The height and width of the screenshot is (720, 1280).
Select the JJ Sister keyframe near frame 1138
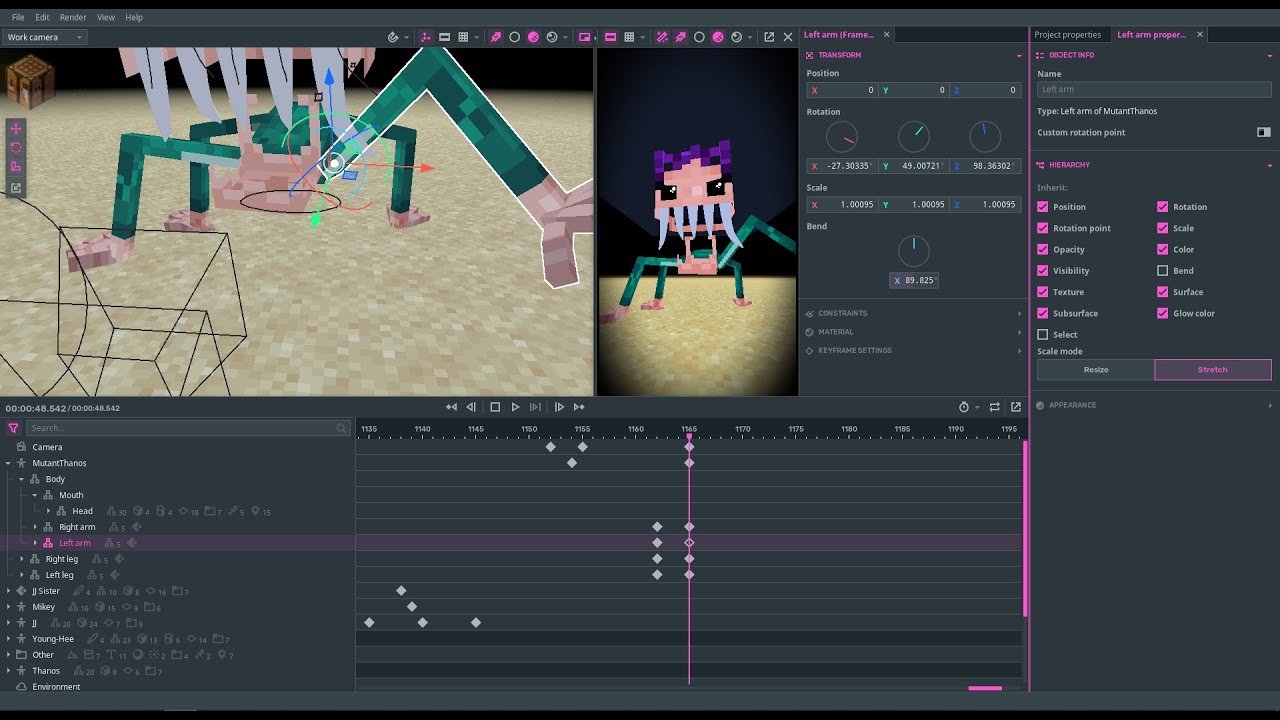[x=402, y=591]
